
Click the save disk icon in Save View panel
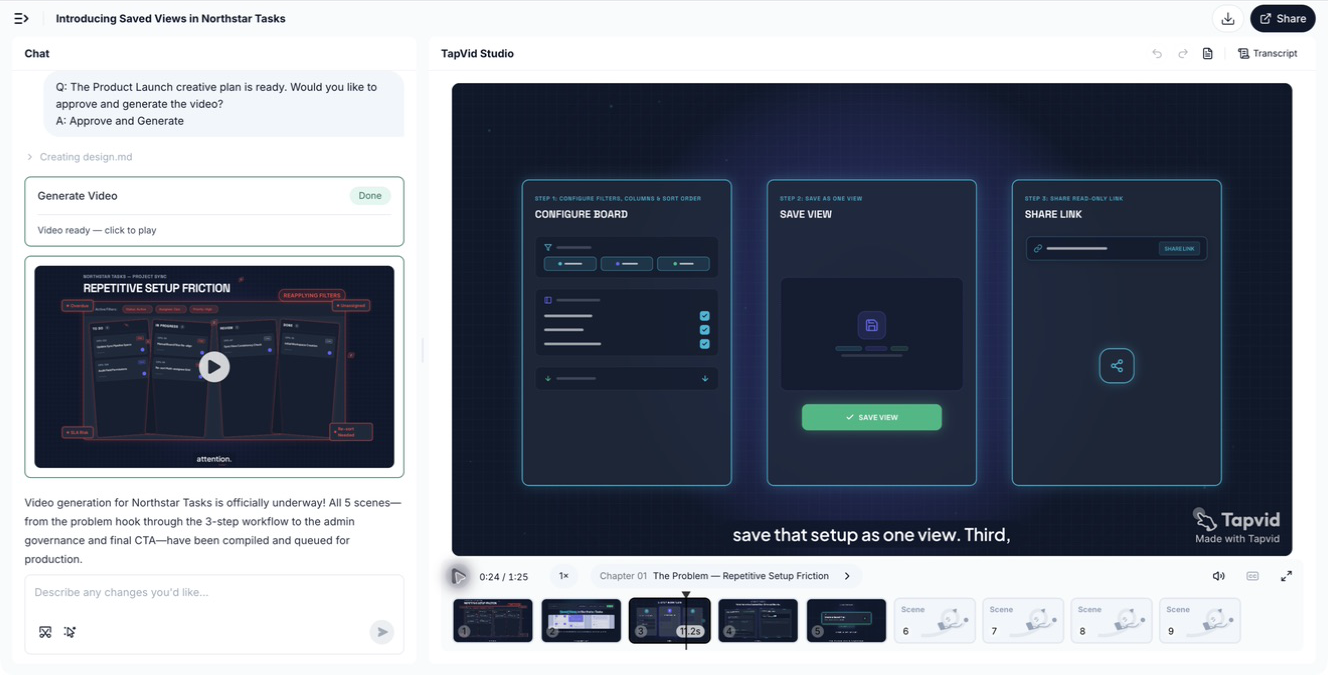point(871,325)
